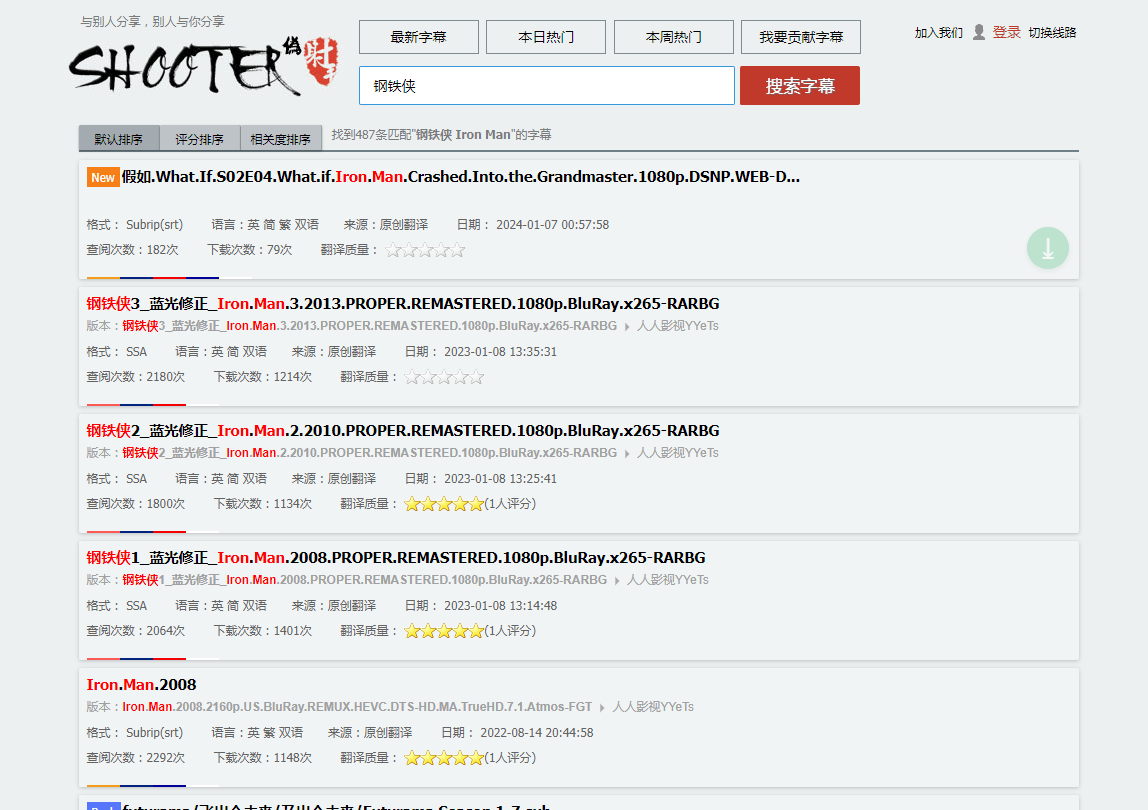This screenshot has width=1148, height=810.
Task: Open the 最新字幕 page
Action: pos(419,37)
